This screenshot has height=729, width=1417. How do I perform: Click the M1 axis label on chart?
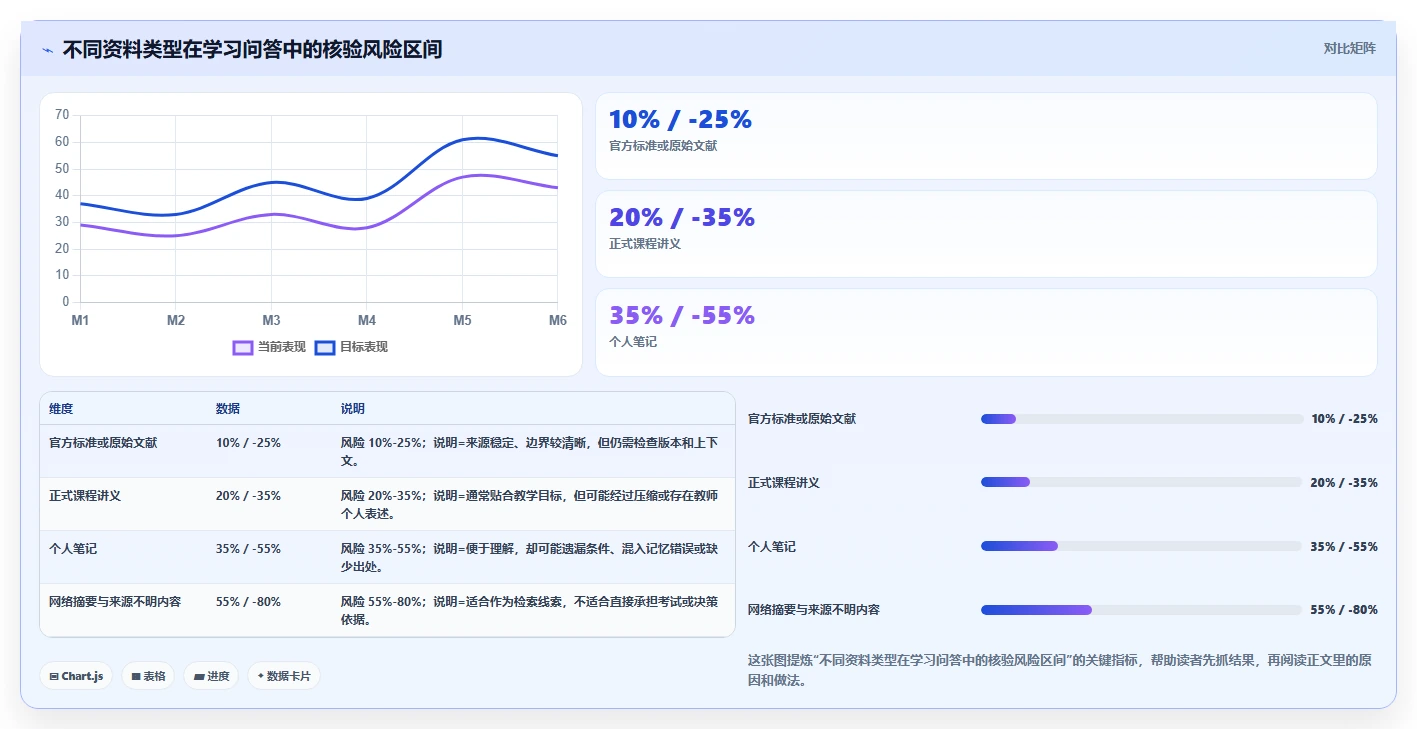click(80, 320)
